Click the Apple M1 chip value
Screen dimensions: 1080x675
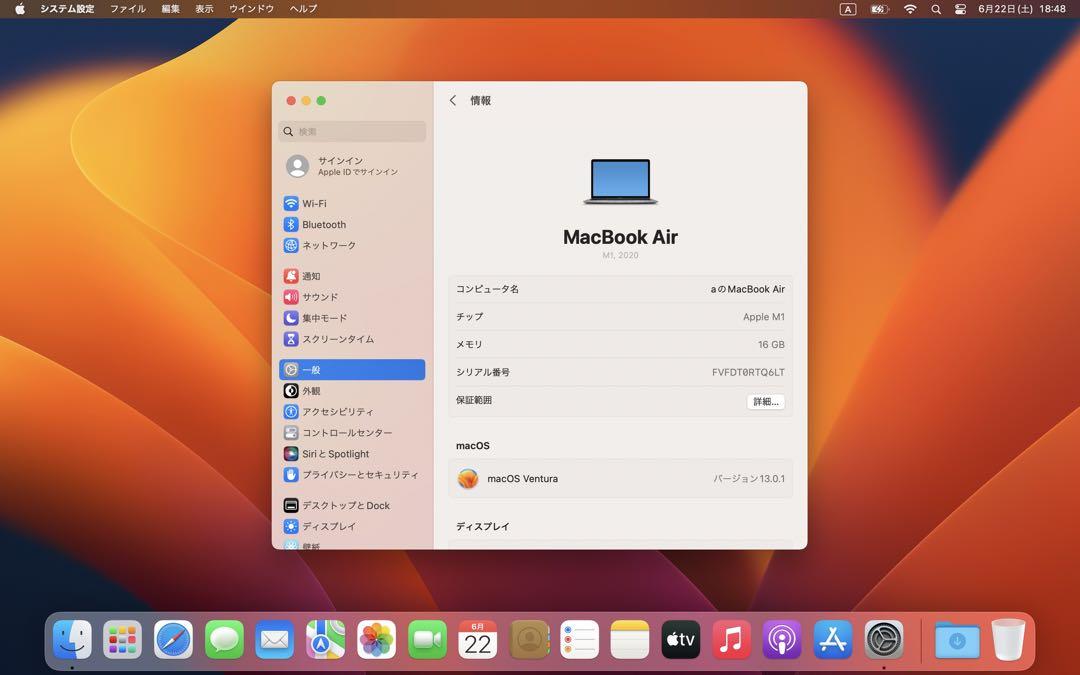pyautogui.click(x=764, y=317)
